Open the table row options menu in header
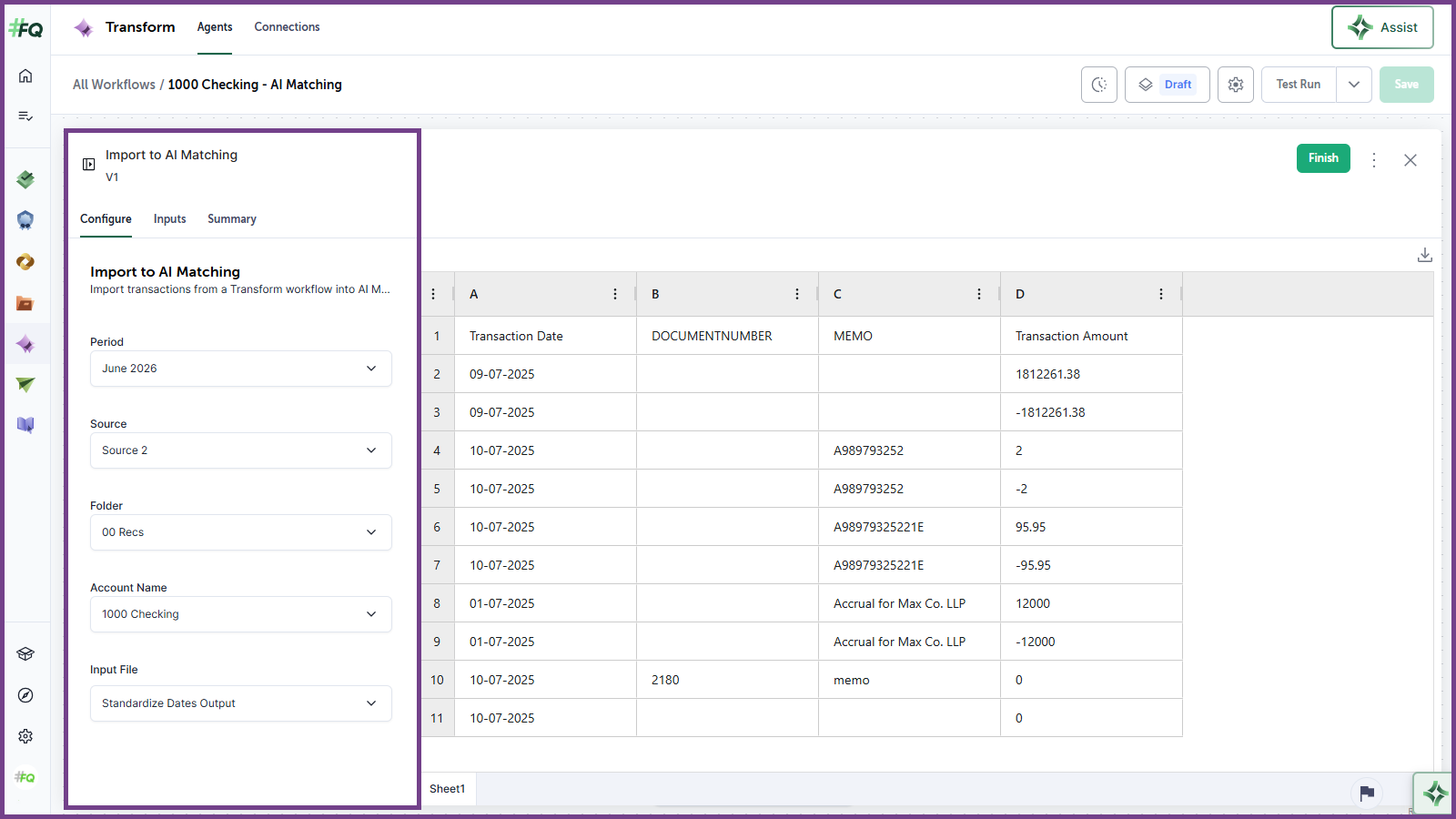The width and height of the screenshot is (1456, 819). [433, 294]
